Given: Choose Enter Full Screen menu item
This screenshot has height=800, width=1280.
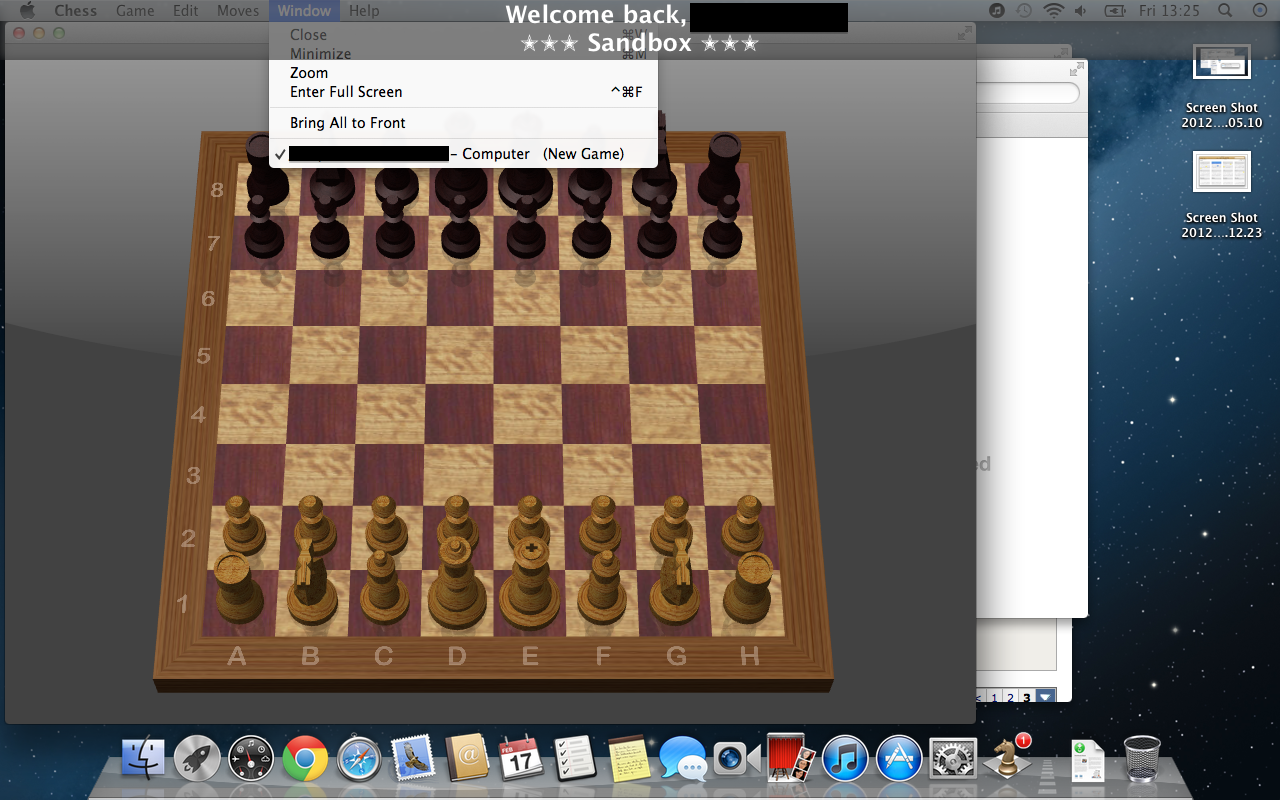Looking at the screenshot, I should point(463,92).
